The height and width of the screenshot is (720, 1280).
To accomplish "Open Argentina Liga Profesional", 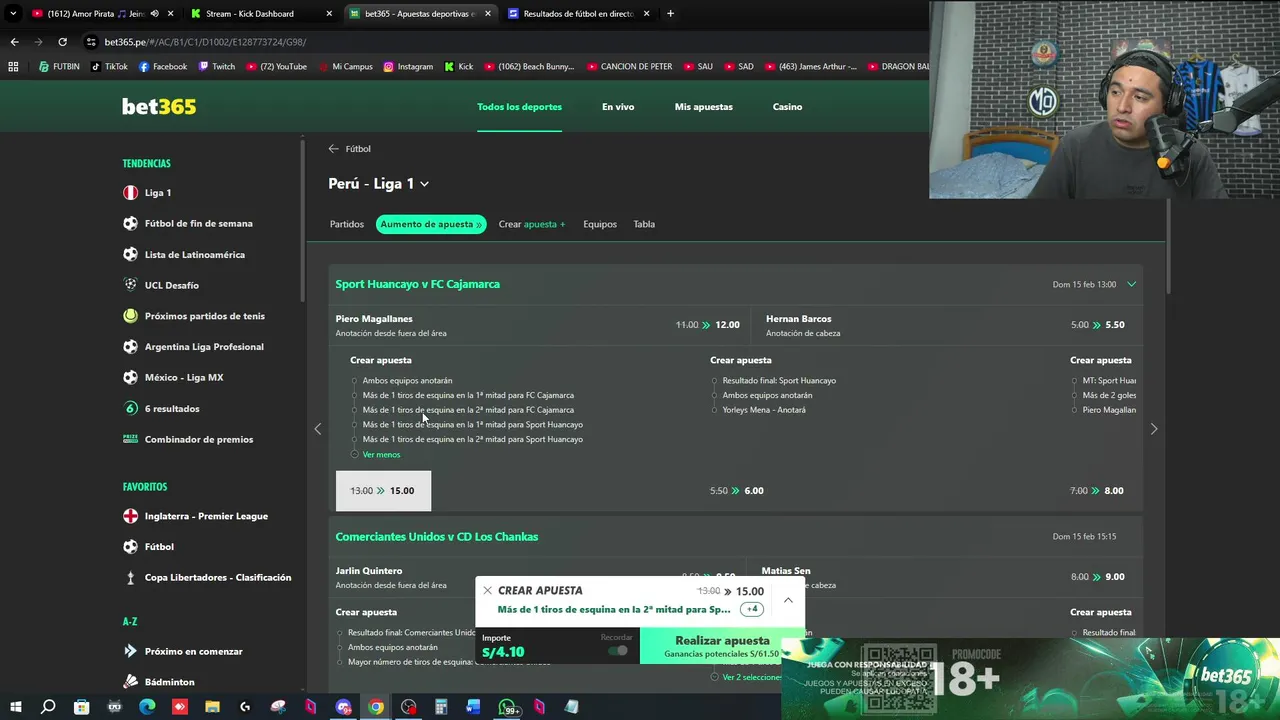I will [204, 346].
